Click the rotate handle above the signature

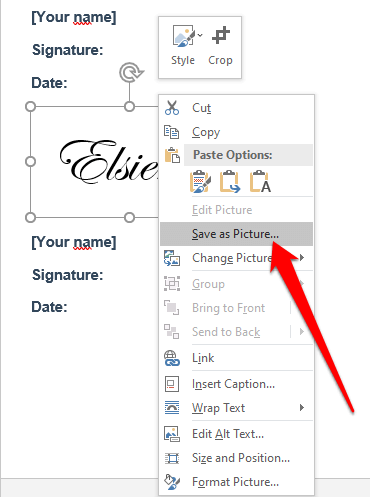(x=131, y=72)
